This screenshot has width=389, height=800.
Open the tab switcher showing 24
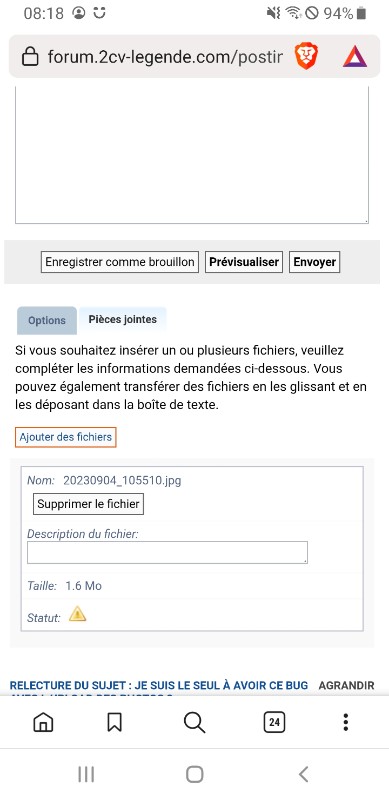coord(274,722)
